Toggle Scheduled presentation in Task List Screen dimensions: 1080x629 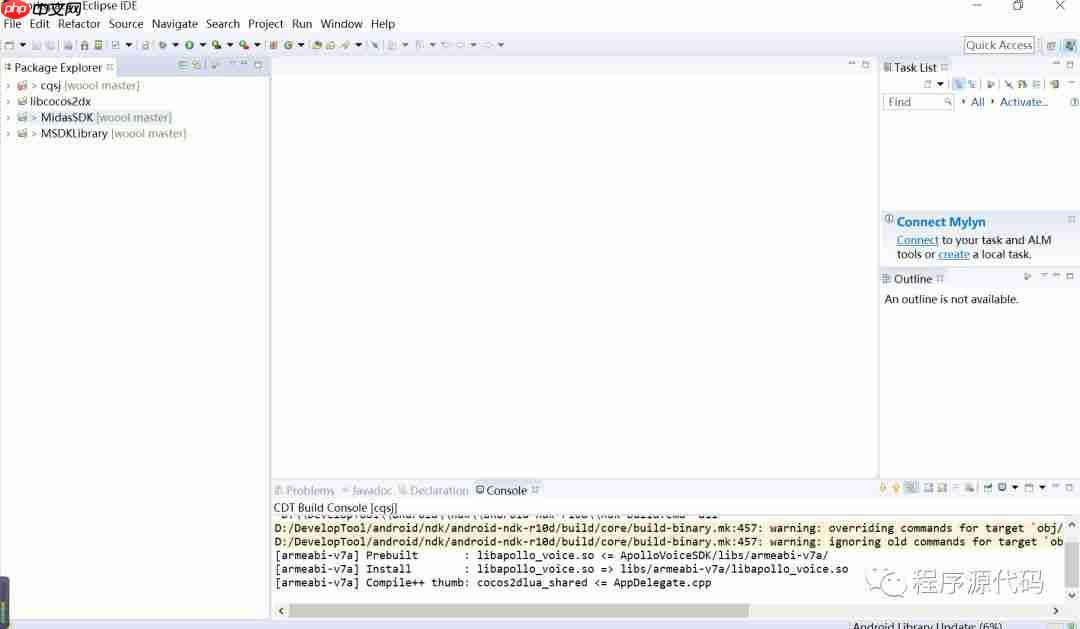(972, 84)
